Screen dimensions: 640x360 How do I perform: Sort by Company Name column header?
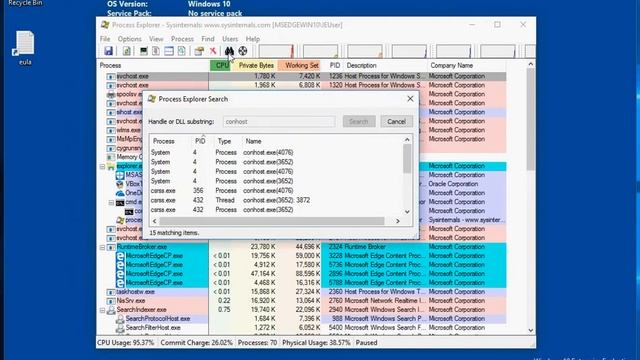tap(466, 65)
